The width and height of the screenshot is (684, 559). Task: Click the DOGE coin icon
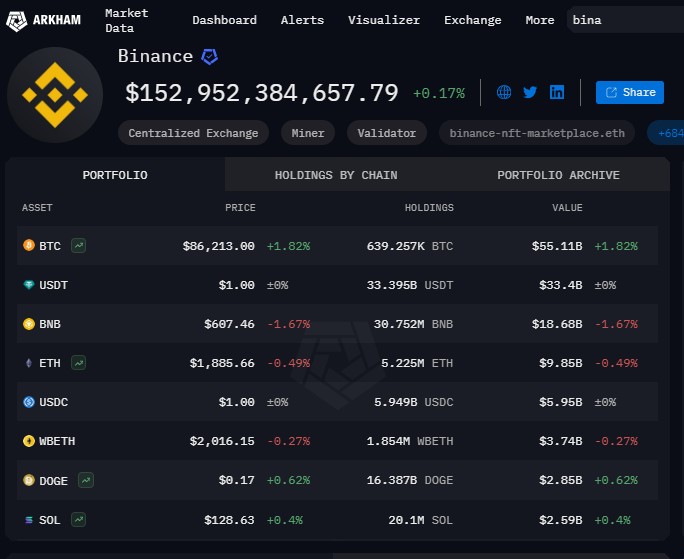[29, 480]
